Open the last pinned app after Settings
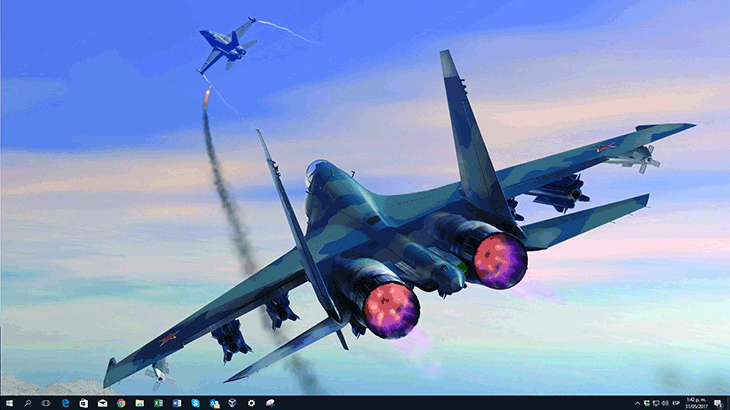 coord(270,403)
